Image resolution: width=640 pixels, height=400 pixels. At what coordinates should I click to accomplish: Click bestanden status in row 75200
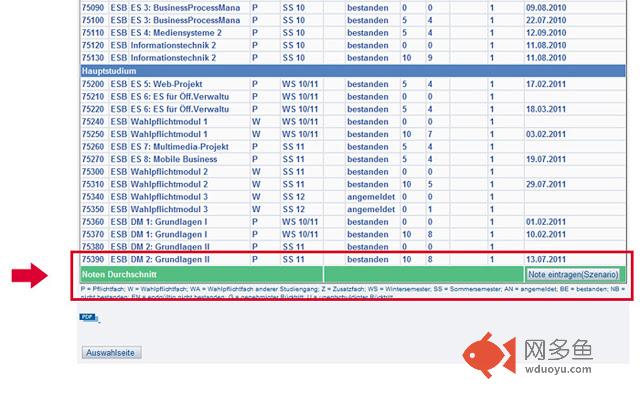coord(368,84)
